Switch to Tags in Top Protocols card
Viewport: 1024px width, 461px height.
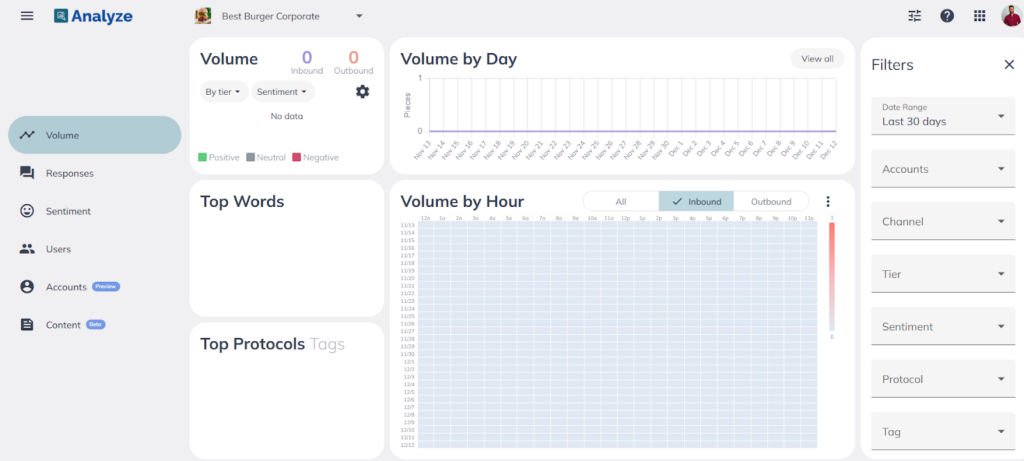pyautogui.click(x=327, y=344)
